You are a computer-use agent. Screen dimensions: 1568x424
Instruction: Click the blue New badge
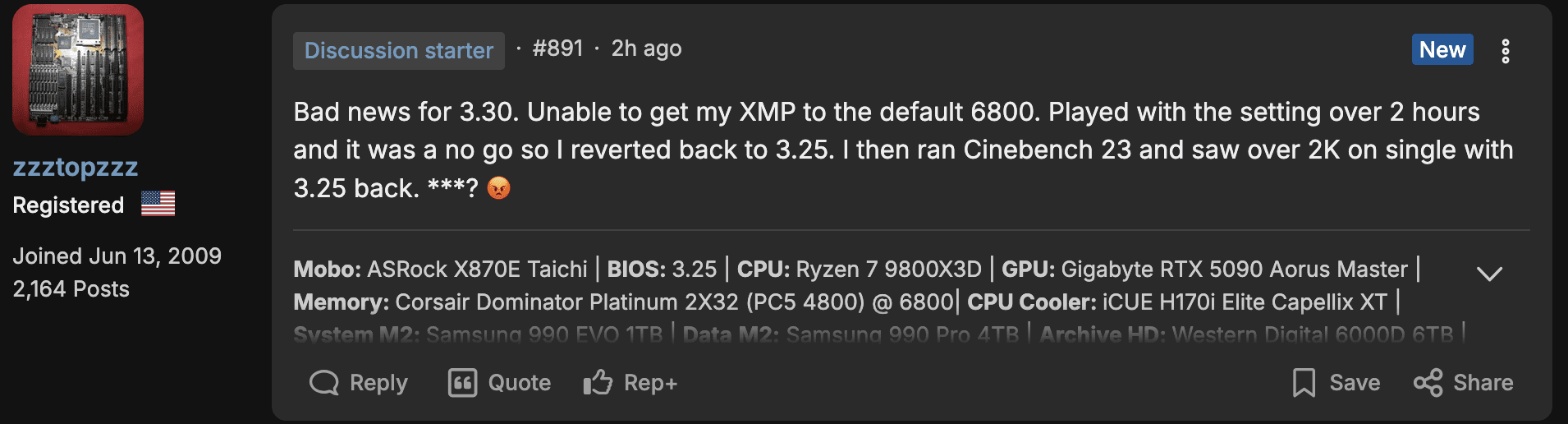[1442, 49]
